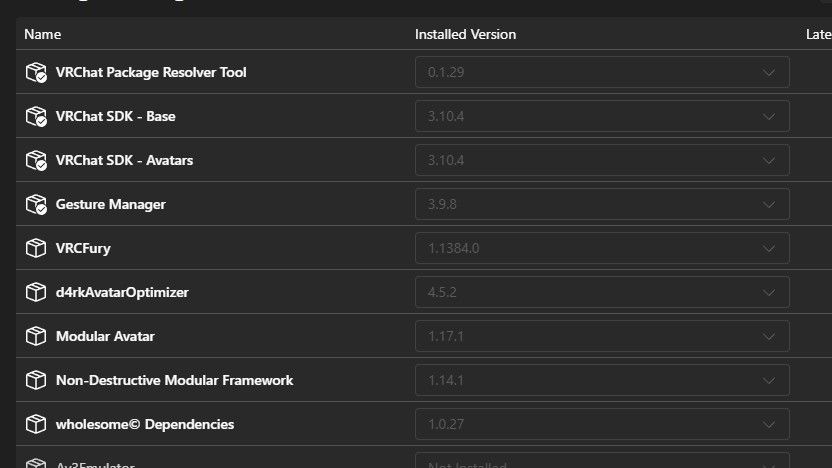Select the Modular Avatar package name

(105, 336)
